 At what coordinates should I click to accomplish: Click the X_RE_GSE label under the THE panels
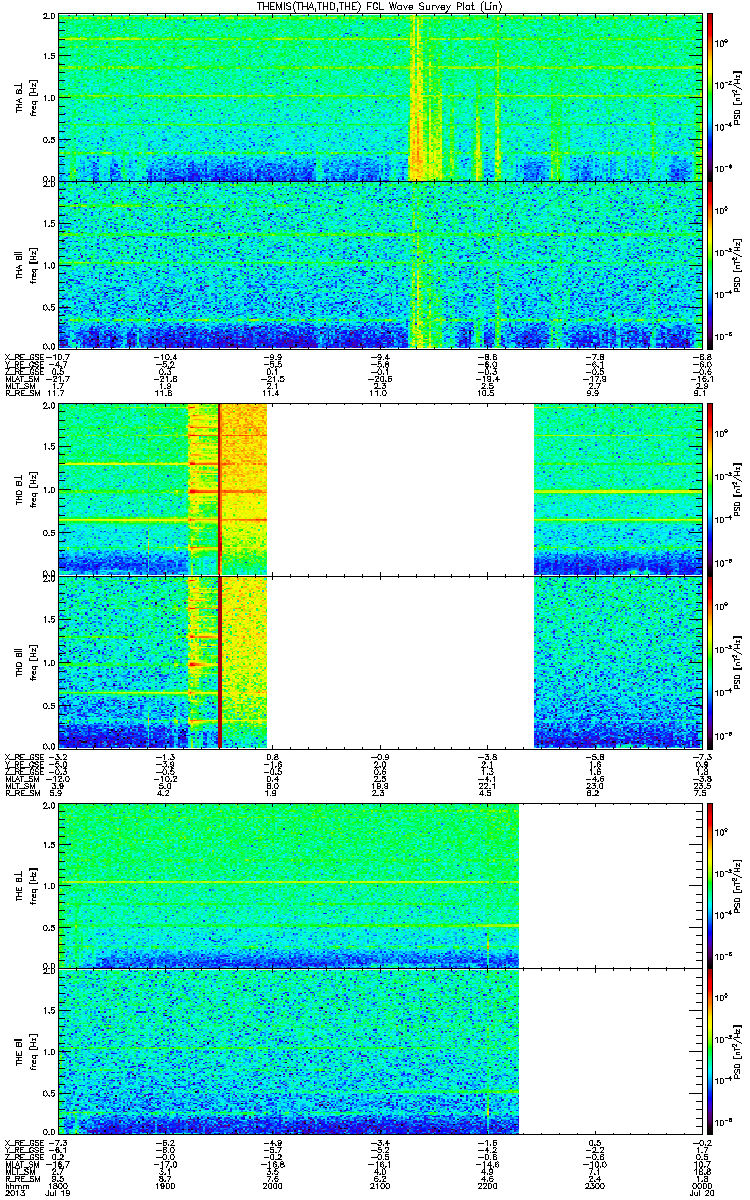tap(23, 1143)
